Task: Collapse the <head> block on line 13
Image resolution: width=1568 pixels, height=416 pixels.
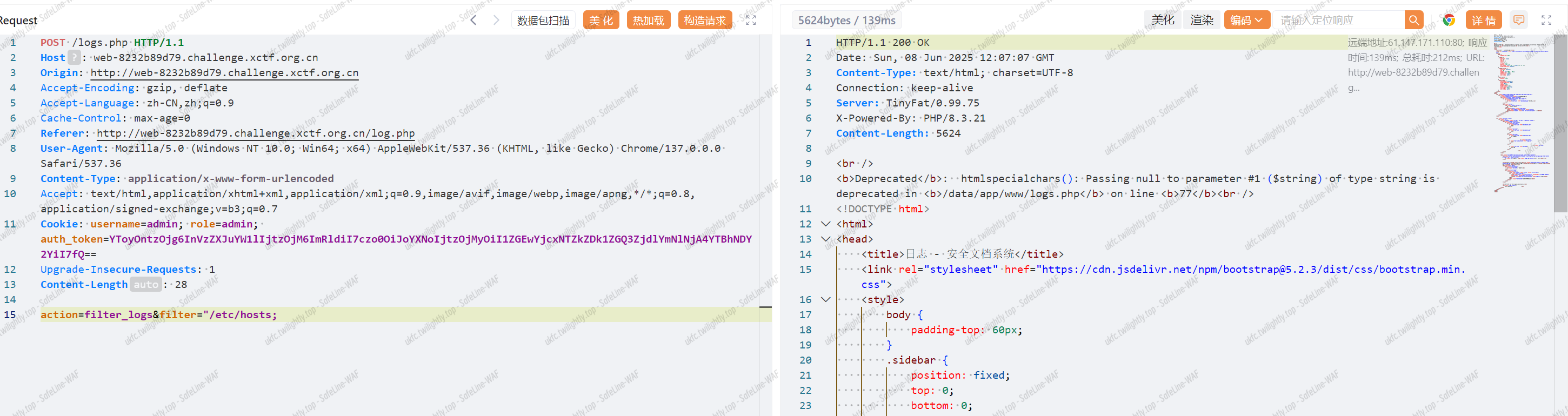Action: (825, 239)
